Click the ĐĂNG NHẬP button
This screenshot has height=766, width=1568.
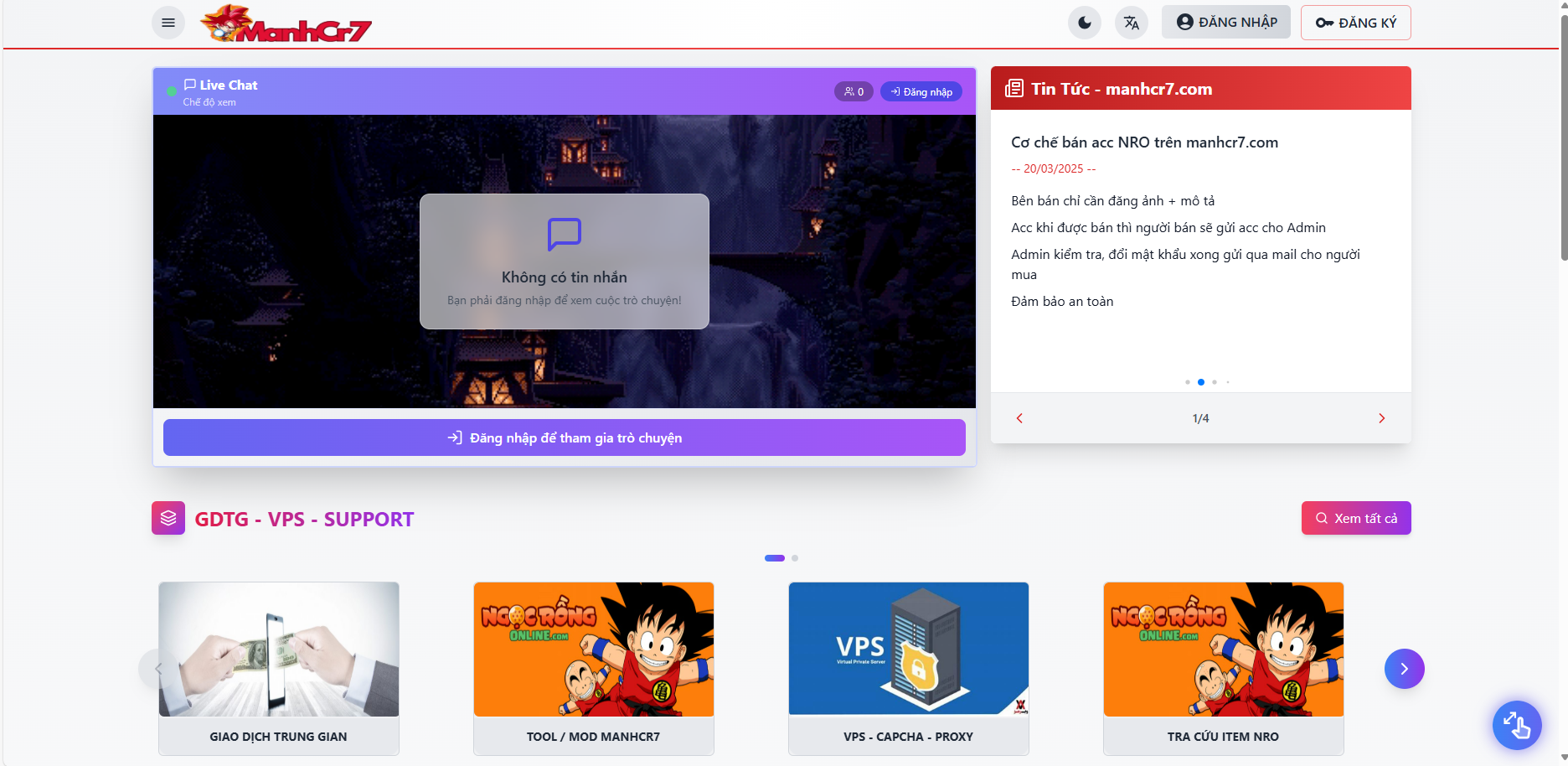click(x=1226, y=22)
